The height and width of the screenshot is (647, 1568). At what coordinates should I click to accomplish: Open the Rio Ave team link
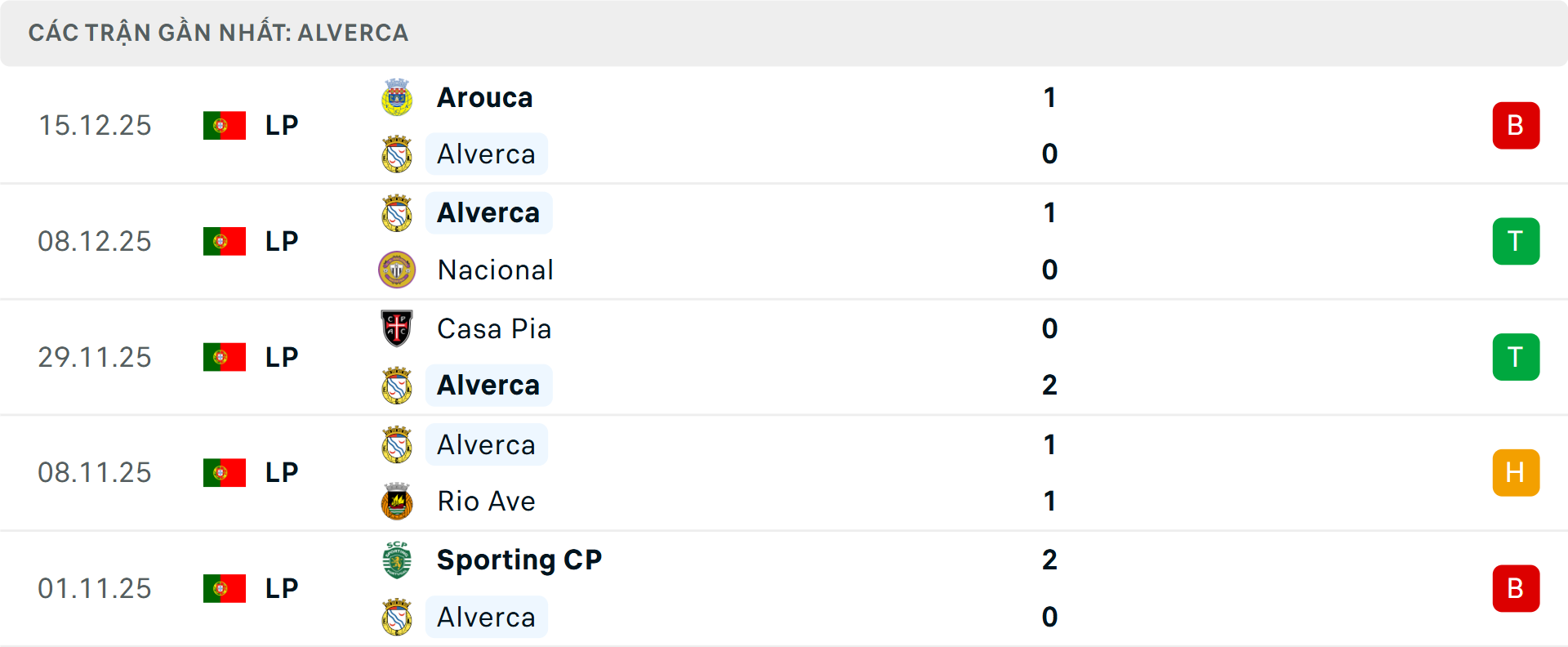click(x=487, y=502)
